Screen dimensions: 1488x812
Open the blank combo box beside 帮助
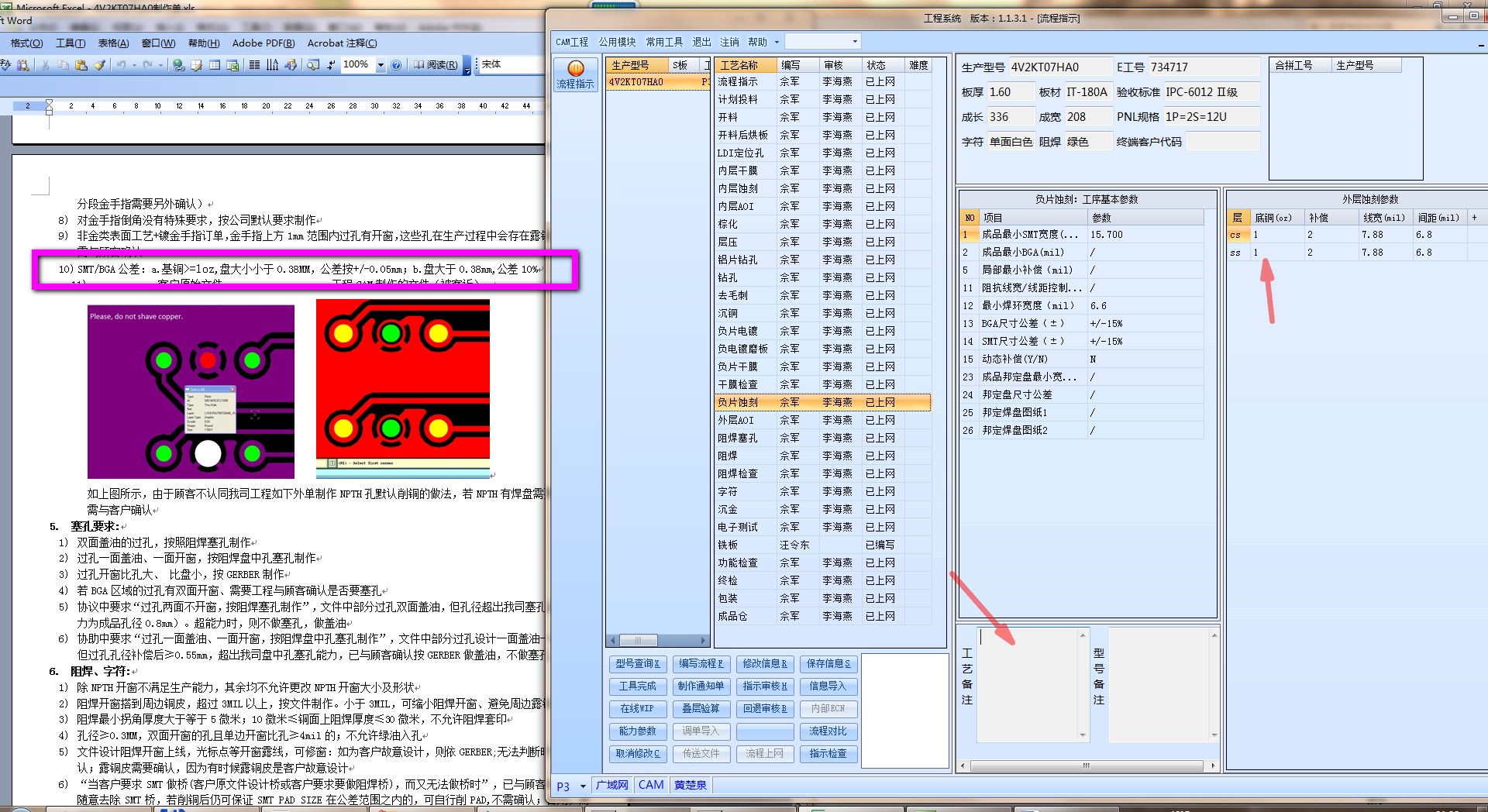[822, 42]
